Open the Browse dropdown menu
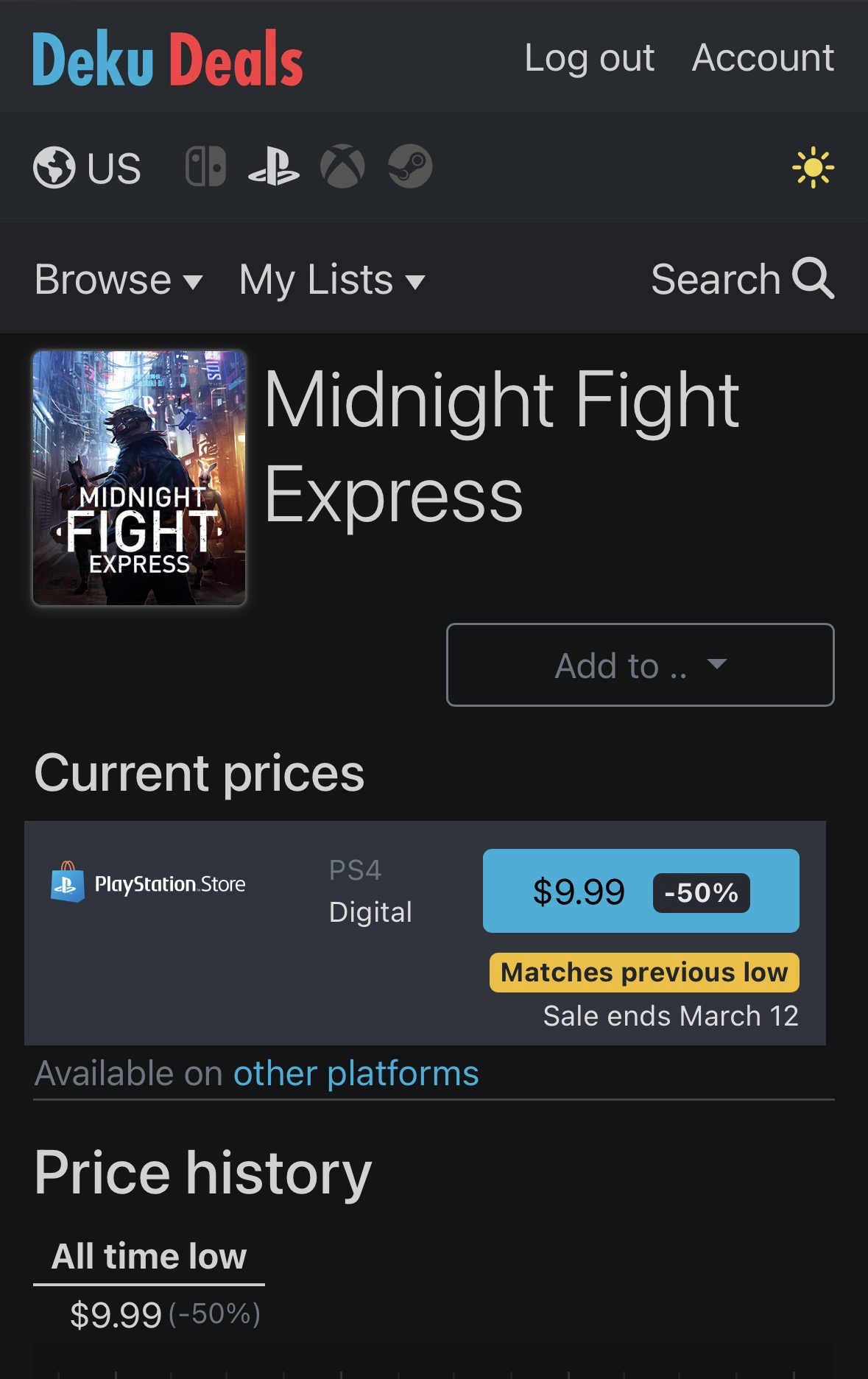 [119, 280]
